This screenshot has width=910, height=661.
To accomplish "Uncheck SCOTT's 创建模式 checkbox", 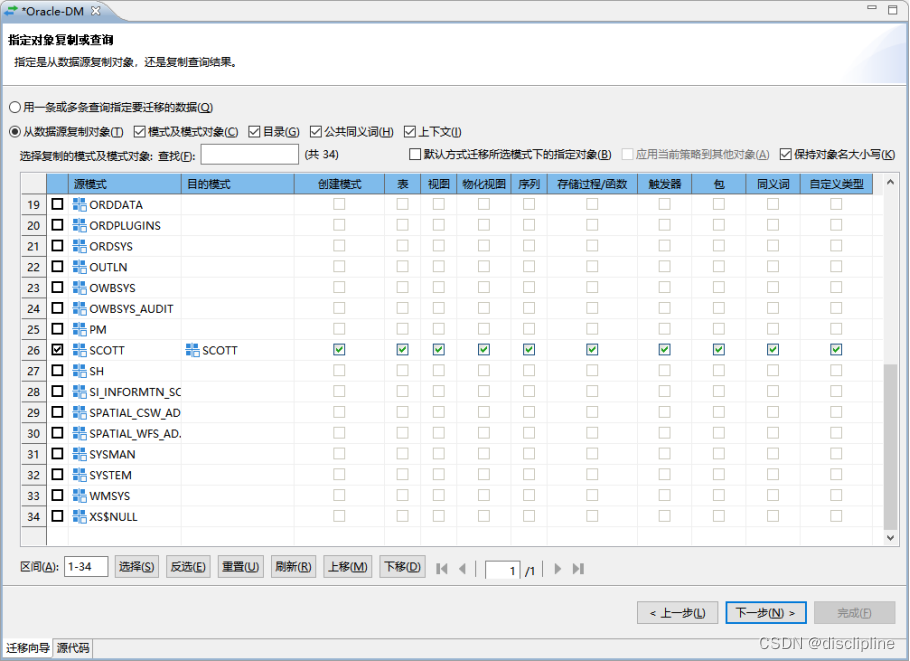I will tap(339, 349).
